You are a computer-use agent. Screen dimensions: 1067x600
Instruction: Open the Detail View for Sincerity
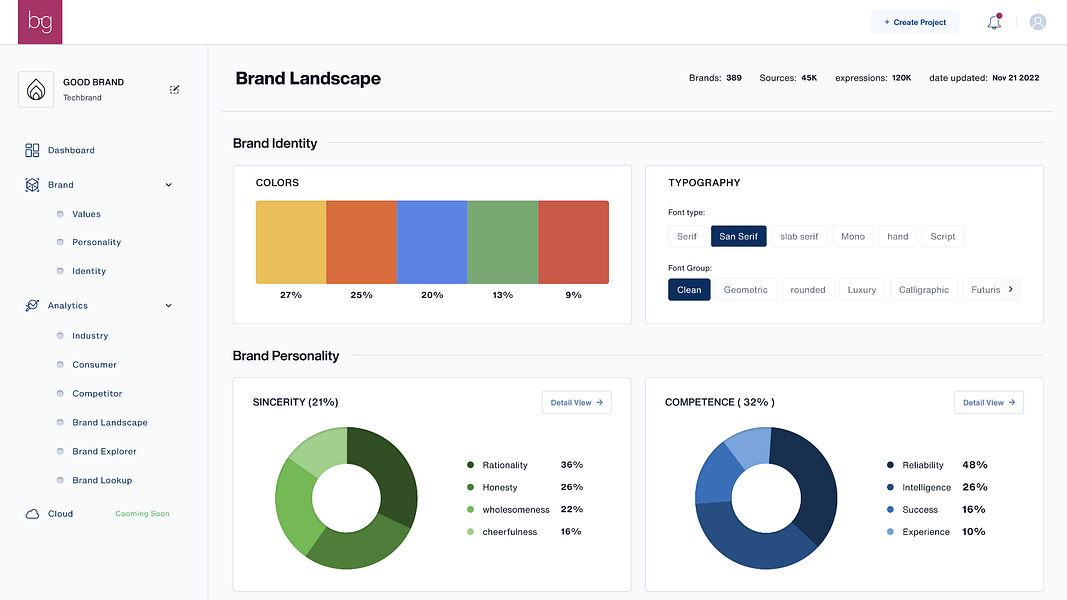point(576,402)
